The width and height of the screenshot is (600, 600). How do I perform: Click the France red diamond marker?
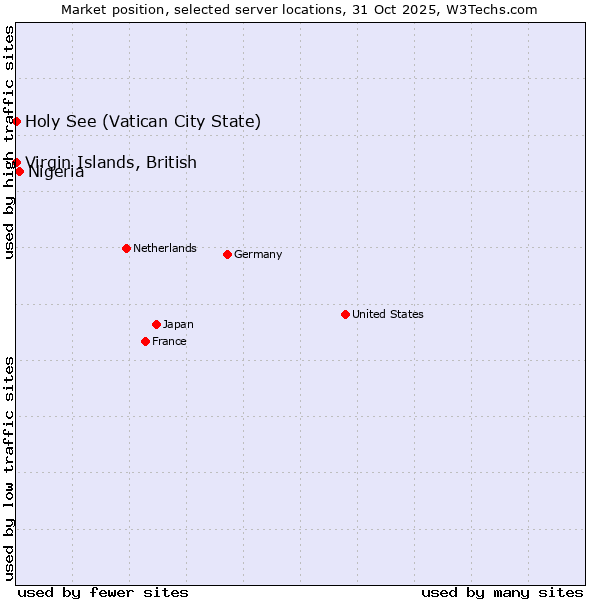[146, 341]
